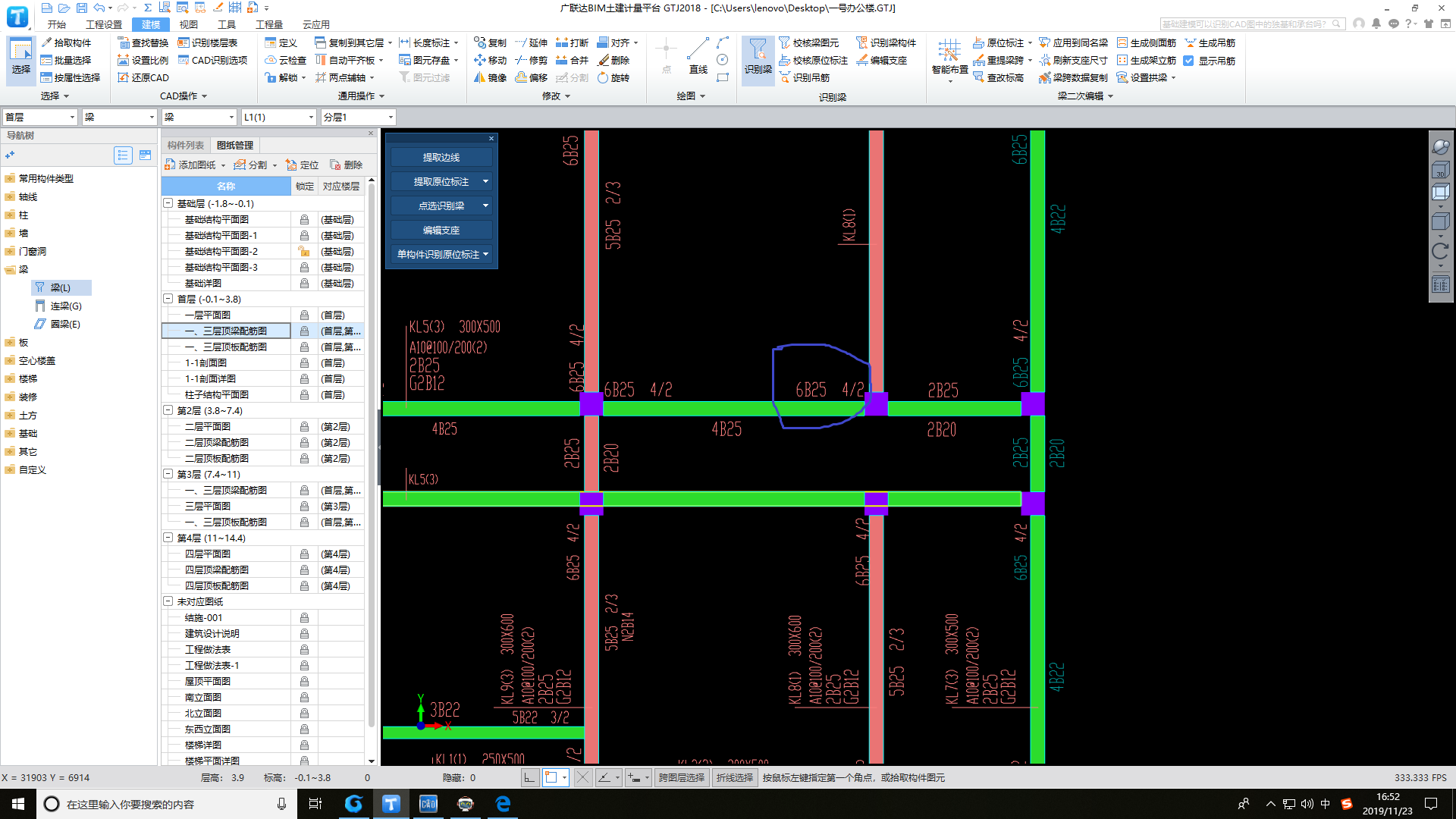Collapse the 第2层 (3.8~7.4) tree group
The height and width of the screenshot is (819, 1456).
(168, 410)
